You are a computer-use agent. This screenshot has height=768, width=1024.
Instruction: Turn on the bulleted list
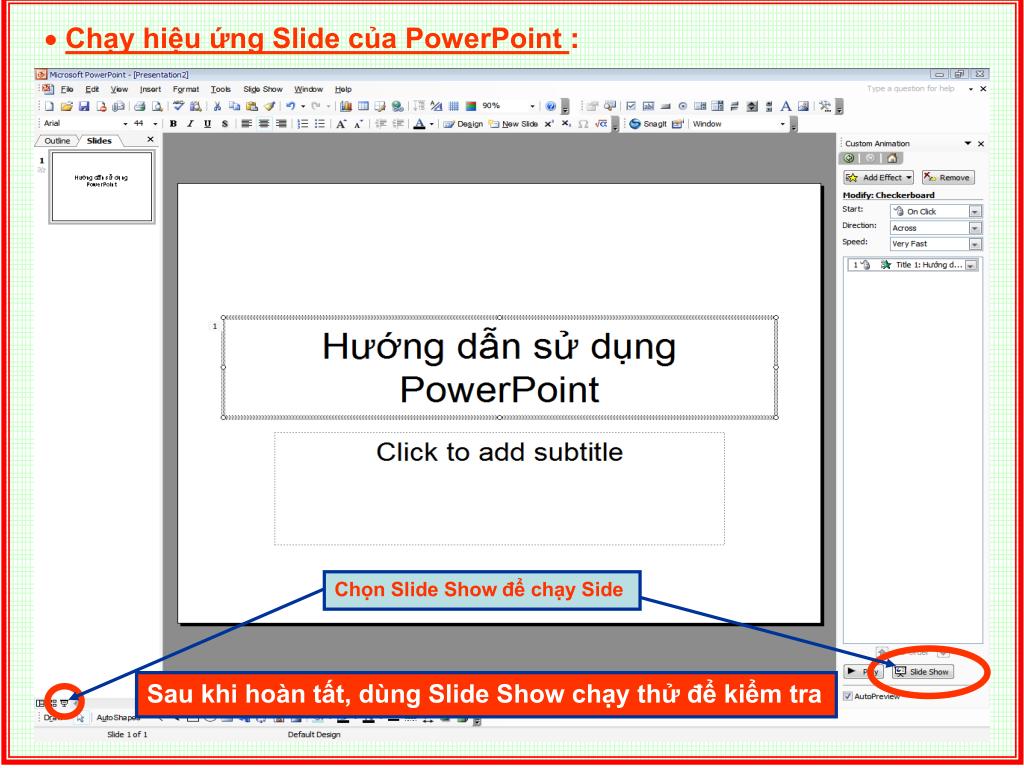320,123
